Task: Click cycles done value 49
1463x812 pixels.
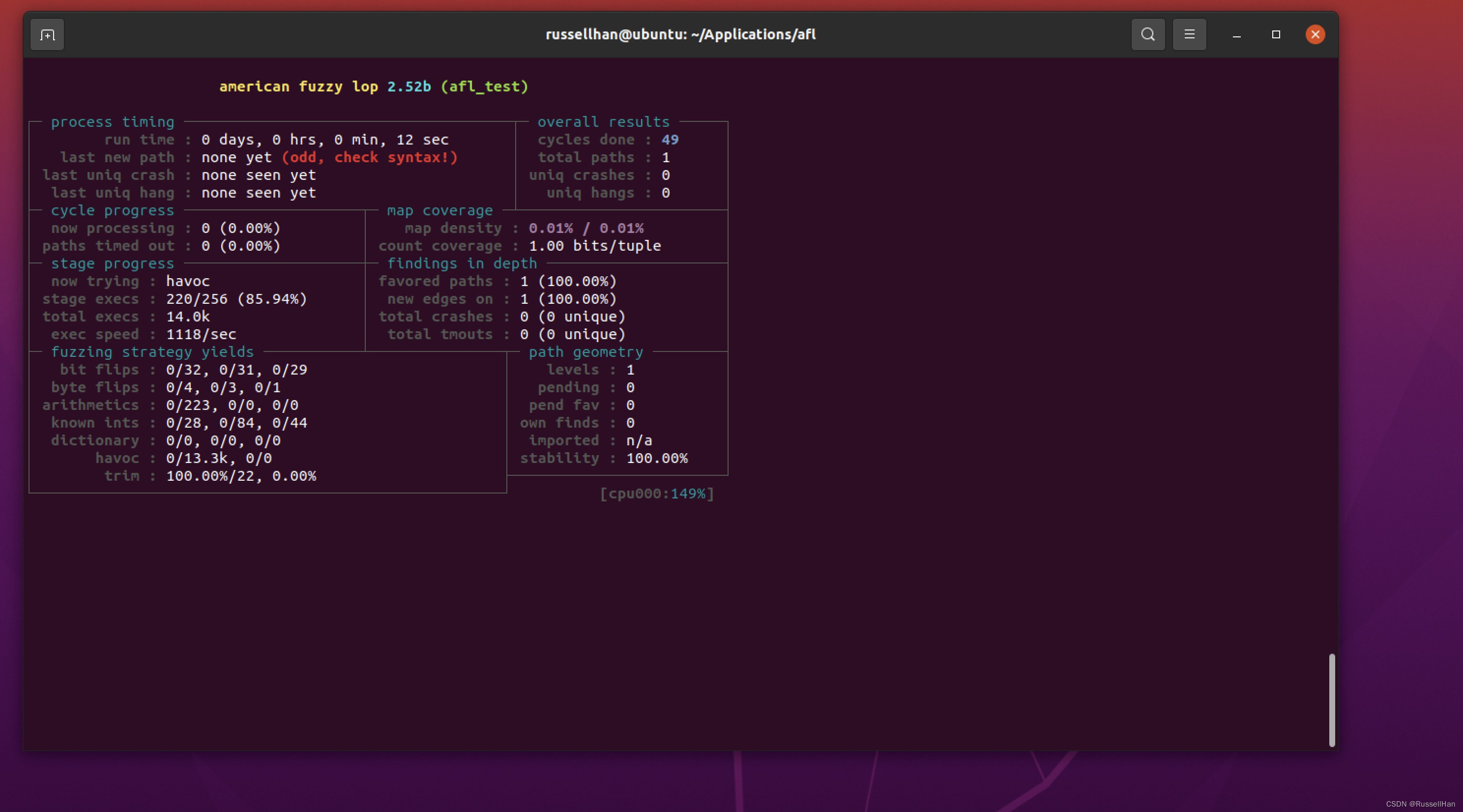Action: click(670, 140)
